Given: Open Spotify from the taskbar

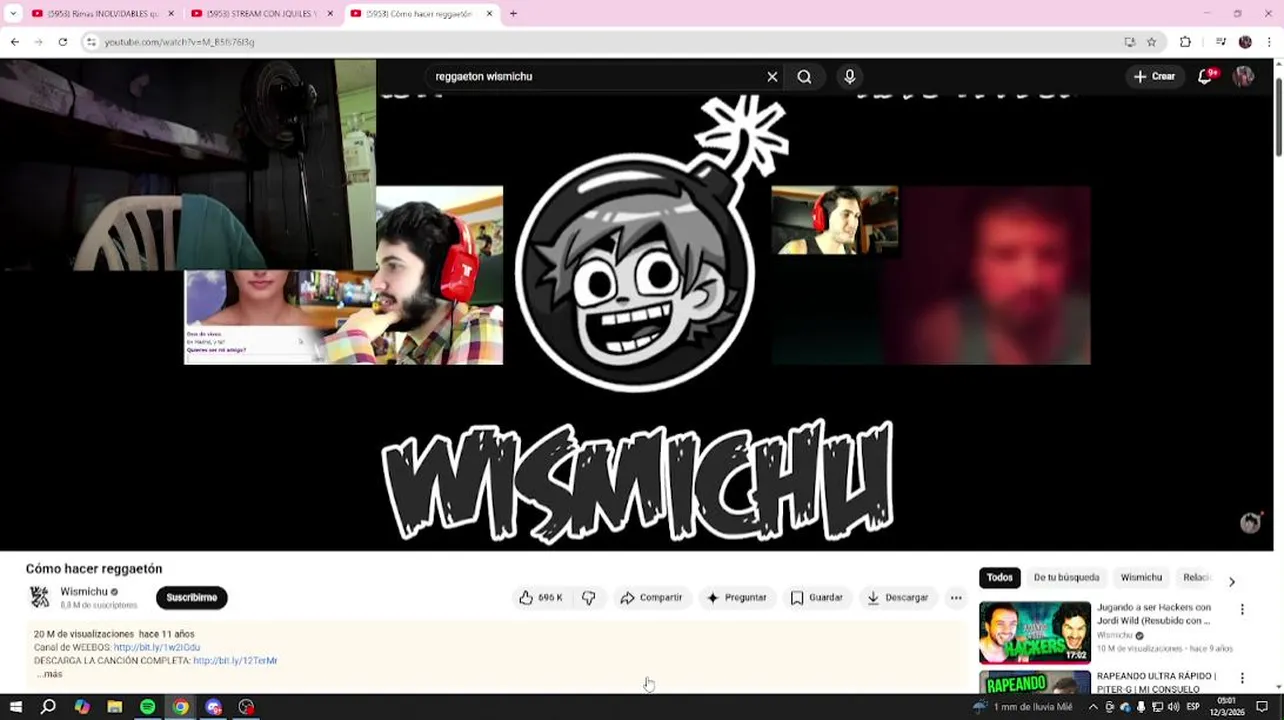Looking at the screenshot, I should pyautogui.click(x=148, y=707).
